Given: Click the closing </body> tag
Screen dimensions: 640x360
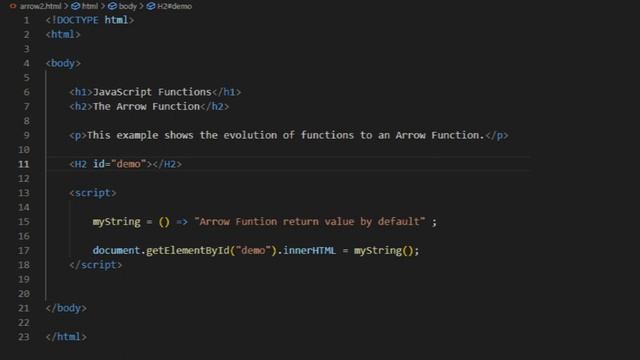Looking at the screenshot, I should coord(66,308).
